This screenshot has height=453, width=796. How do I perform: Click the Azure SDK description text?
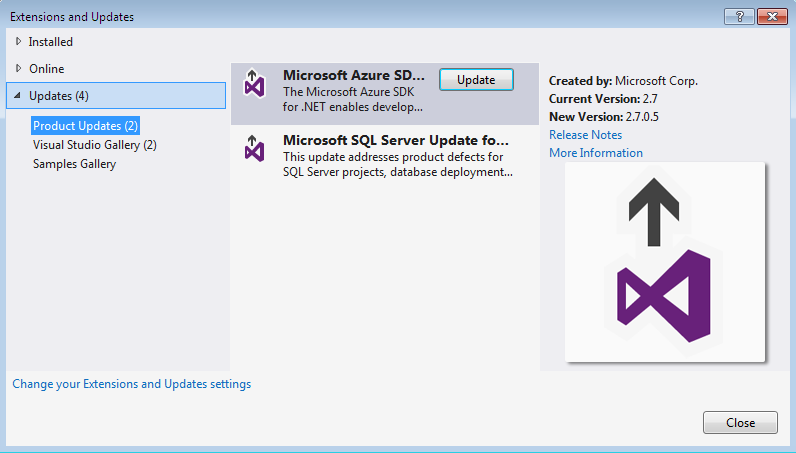click(x=353, y=99)
